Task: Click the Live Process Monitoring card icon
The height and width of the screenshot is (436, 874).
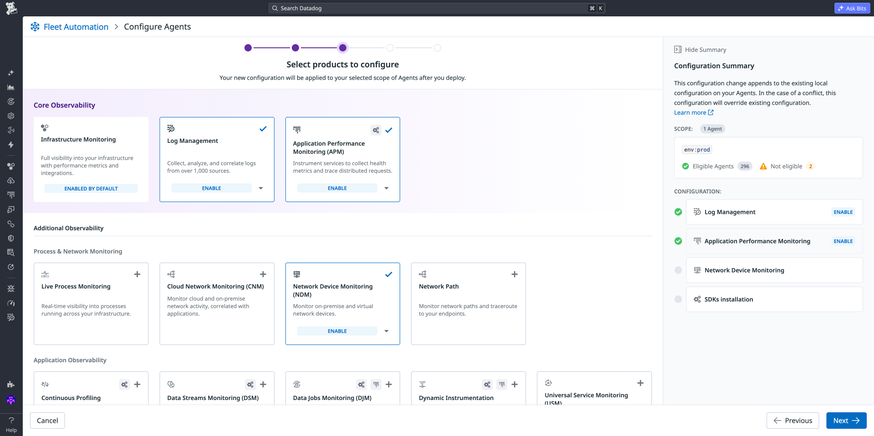Action: [45, 274]
